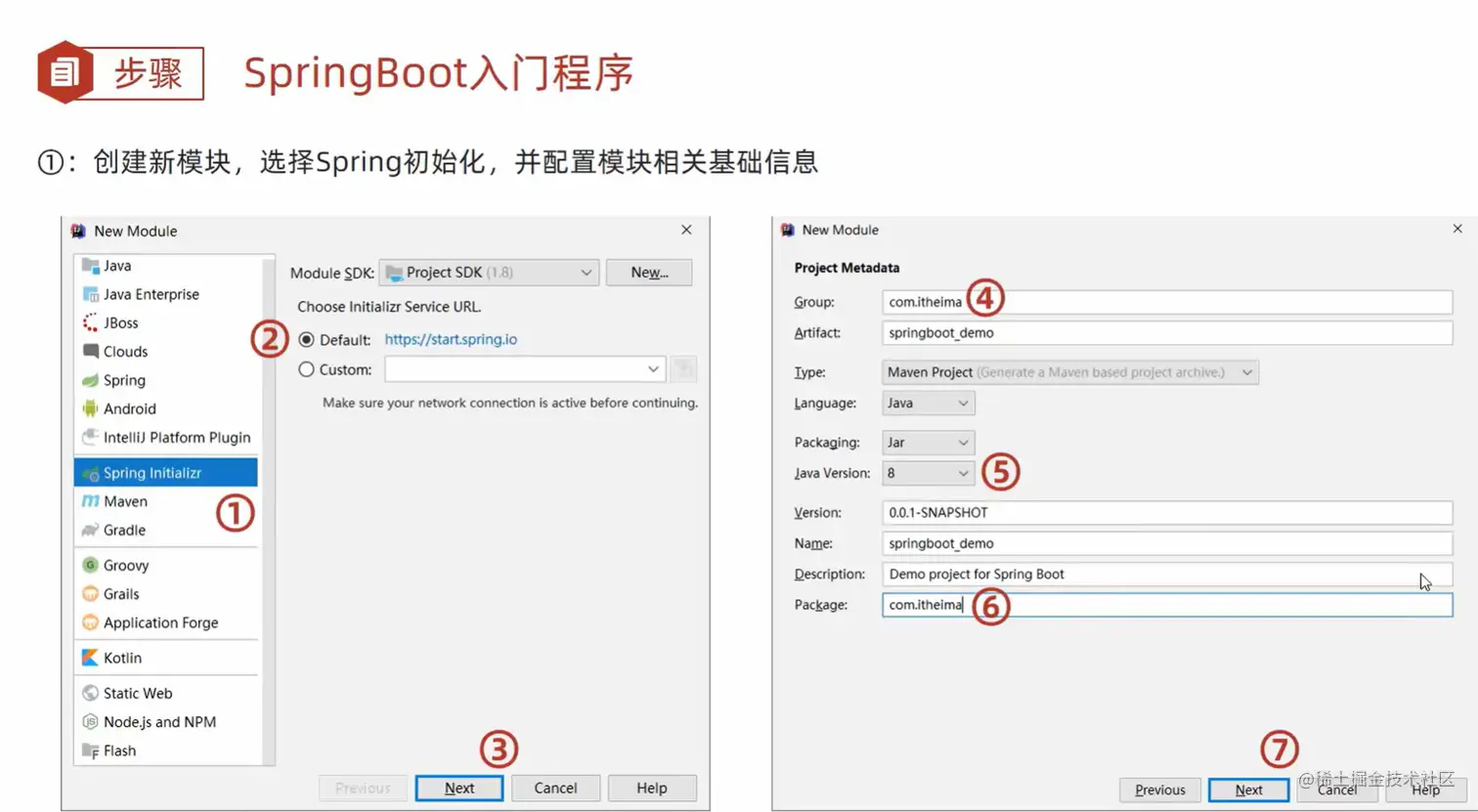Viewport: 1478px width, 812px height.
Task: Click the Description input field
Action: (x=1167, y=574)
